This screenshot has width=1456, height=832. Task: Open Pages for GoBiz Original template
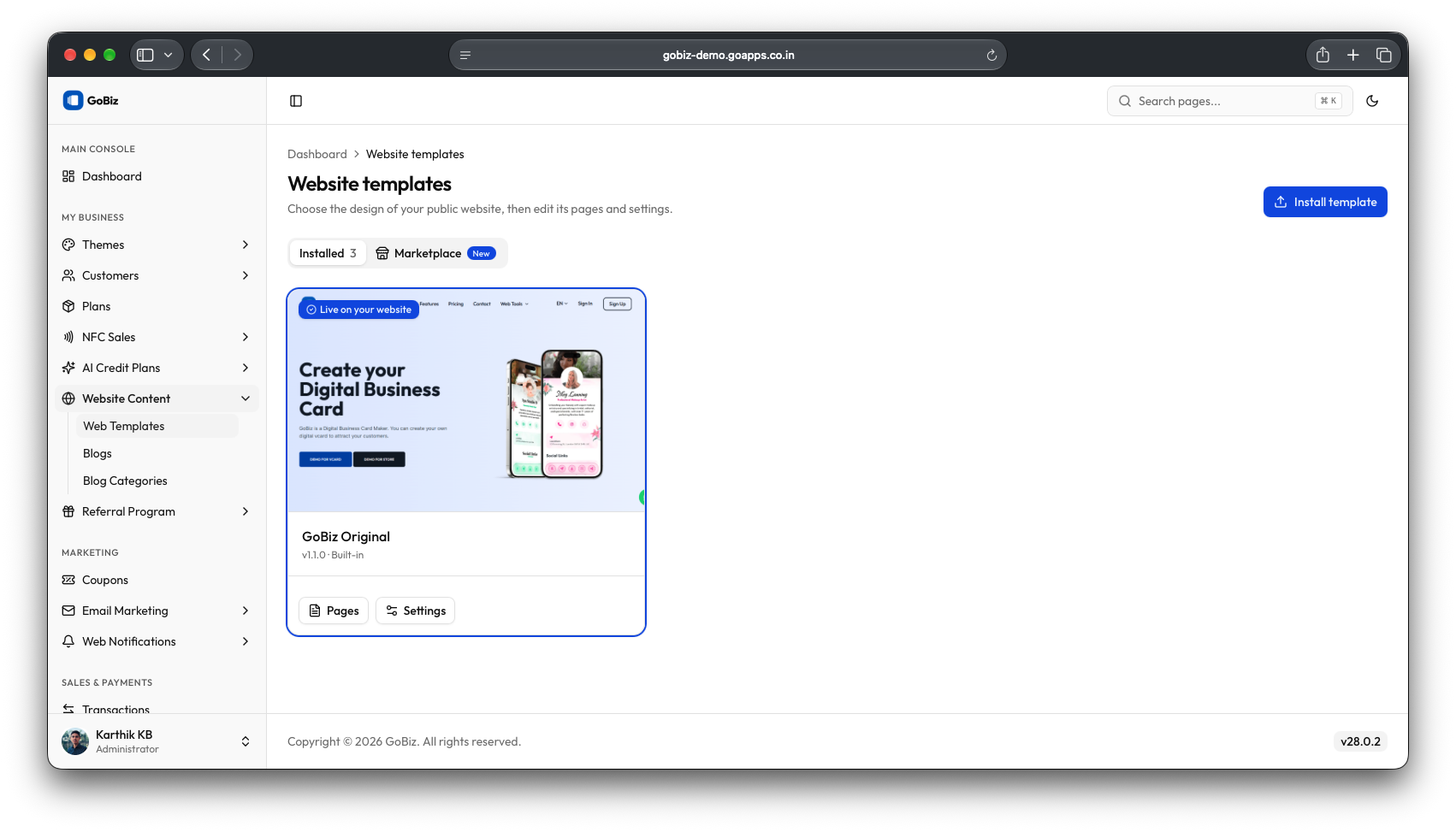(334, 611)
